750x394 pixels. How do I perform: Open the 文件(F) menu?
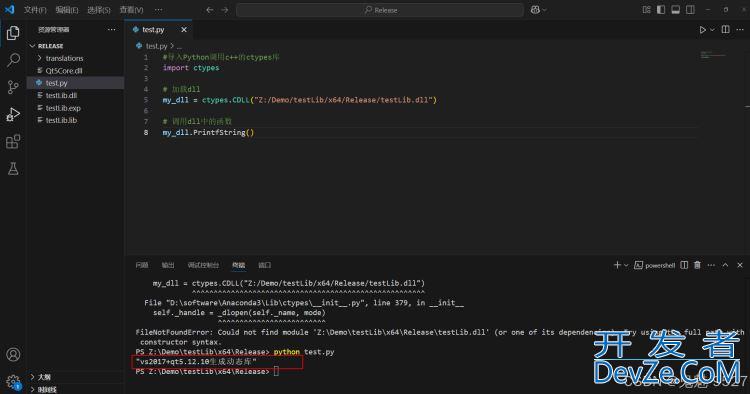35,10
